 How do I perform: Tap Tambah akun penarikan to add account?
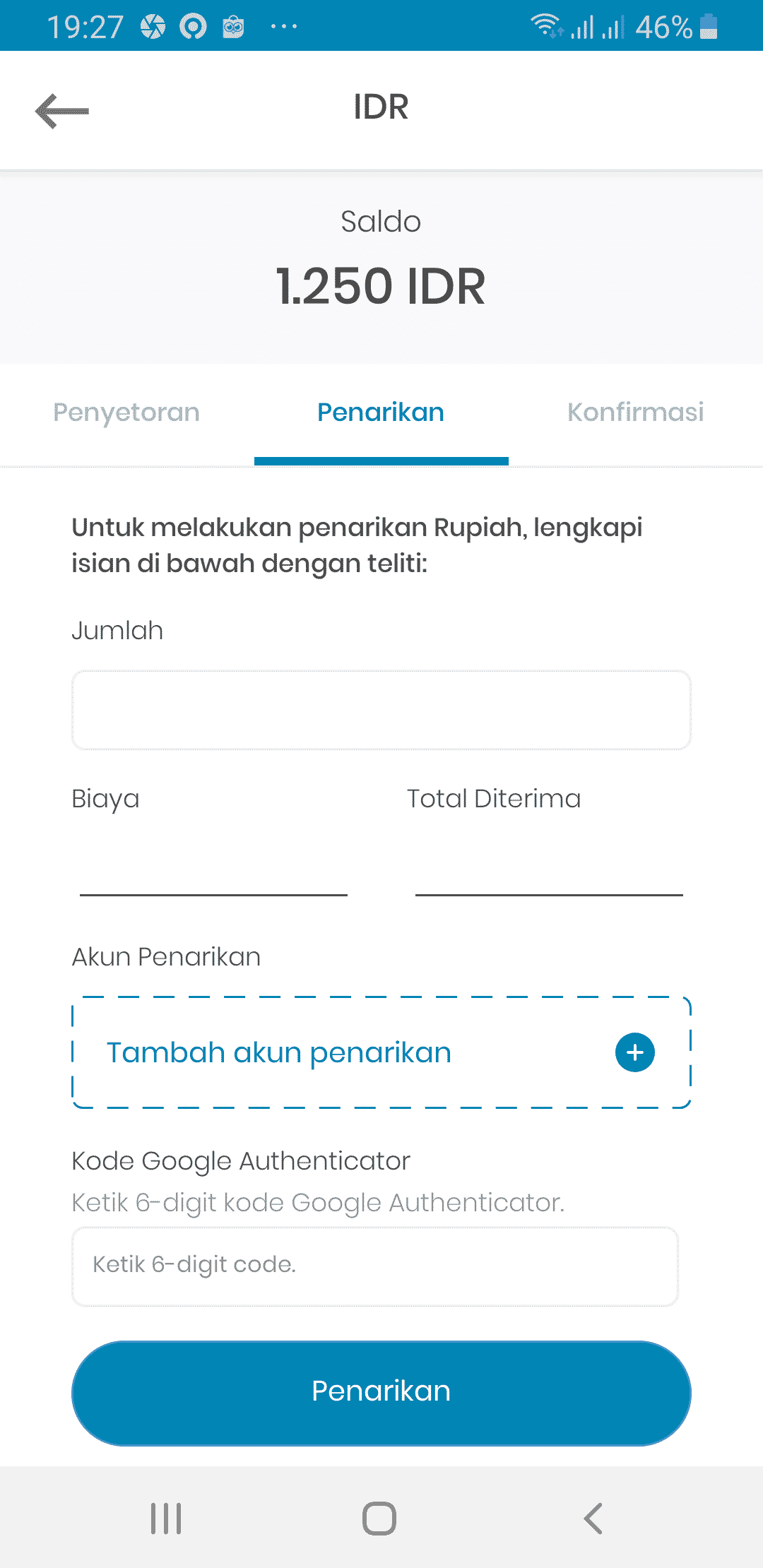pyautogui.click(x=279, y=1052)
